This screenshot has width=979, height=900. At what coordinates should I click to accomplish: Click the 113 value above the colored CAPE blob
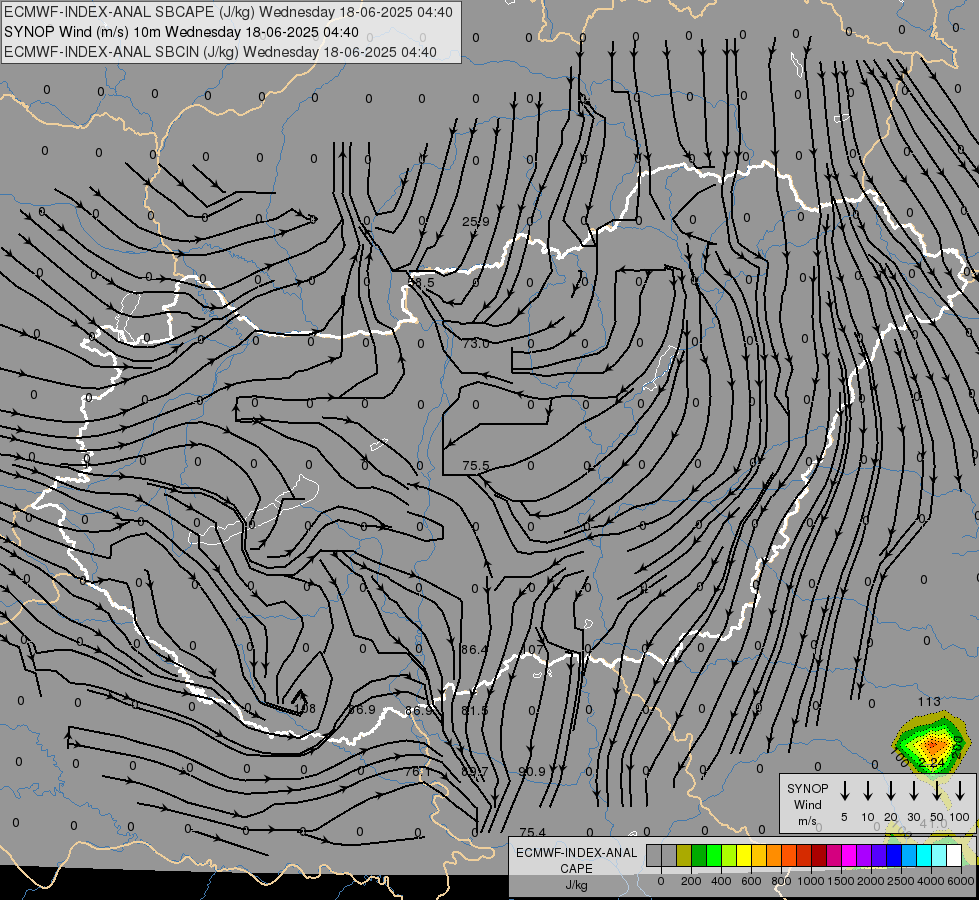929,701
